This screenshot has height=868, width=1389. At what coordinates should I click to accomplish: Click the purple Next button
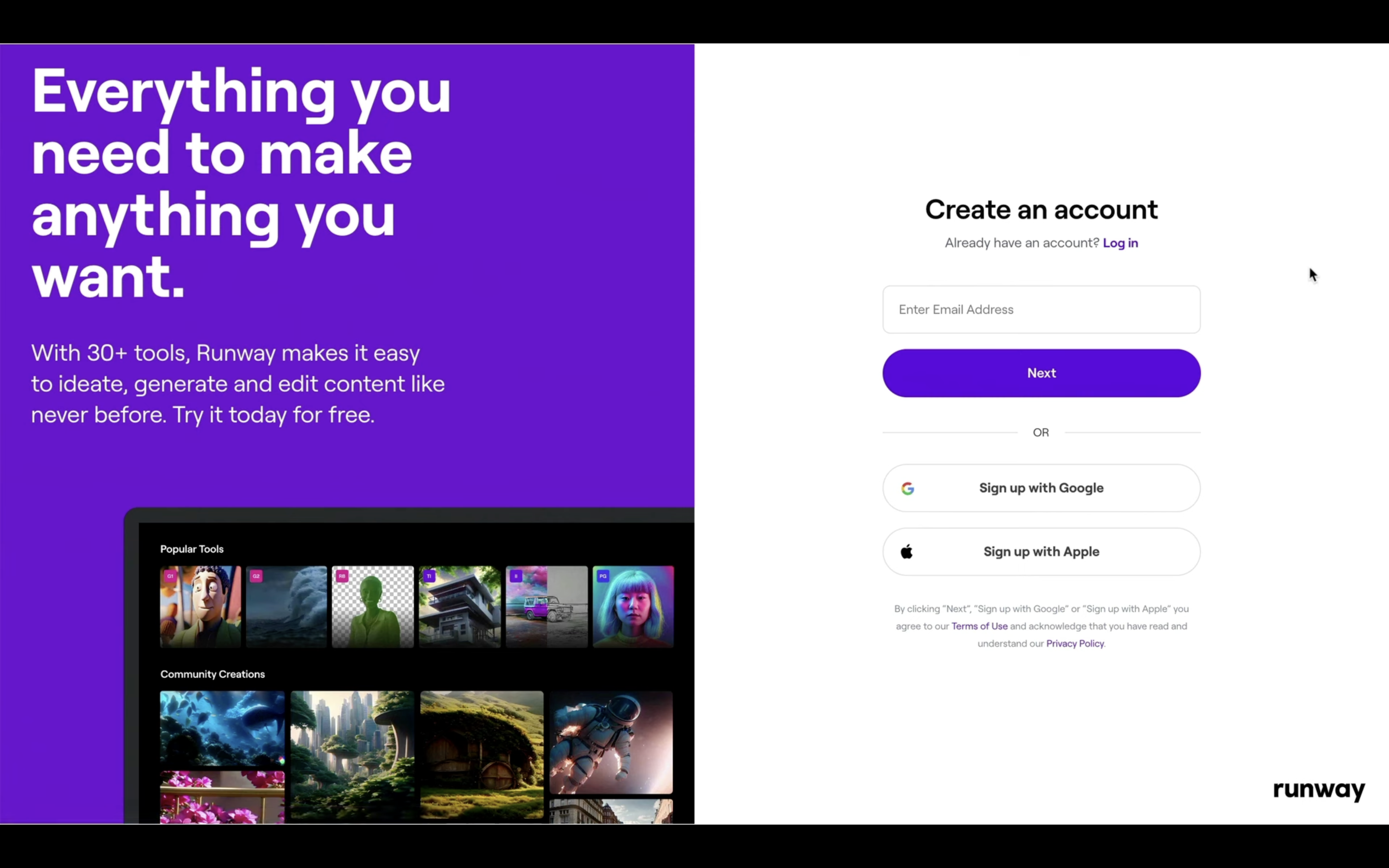[x=1041, y=373]
